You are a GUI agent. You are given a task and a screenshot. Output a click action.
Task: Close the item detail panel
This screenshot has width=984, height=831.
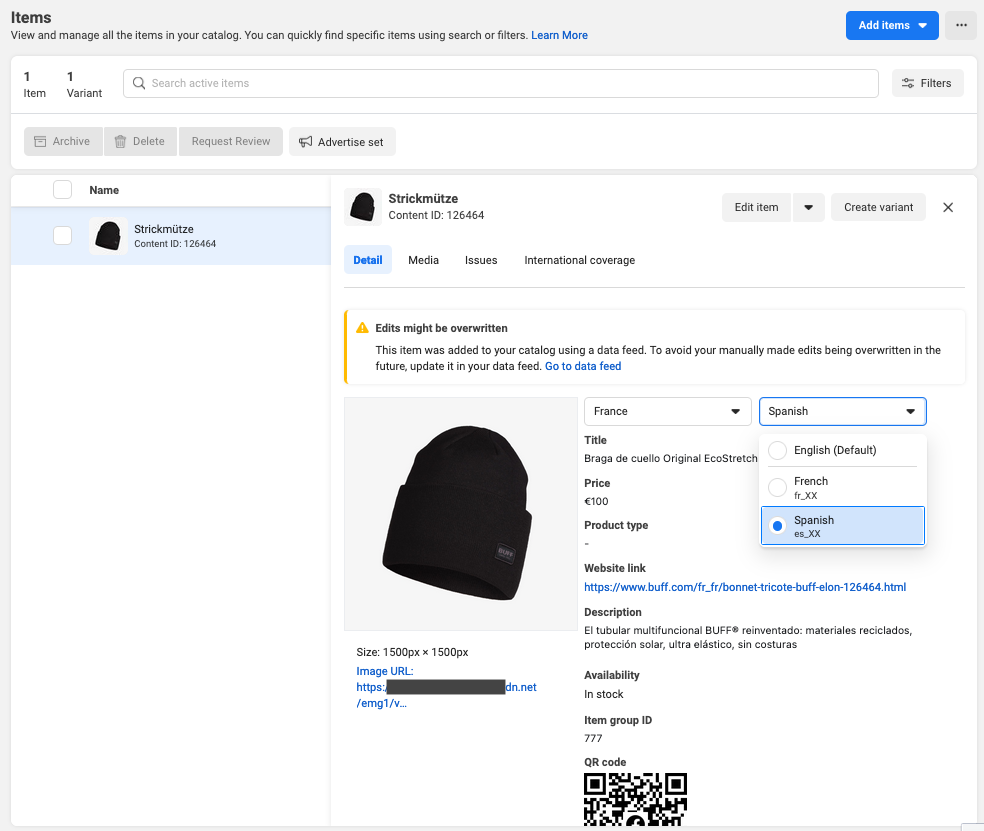pyautogui.click(x=948, y=207)
